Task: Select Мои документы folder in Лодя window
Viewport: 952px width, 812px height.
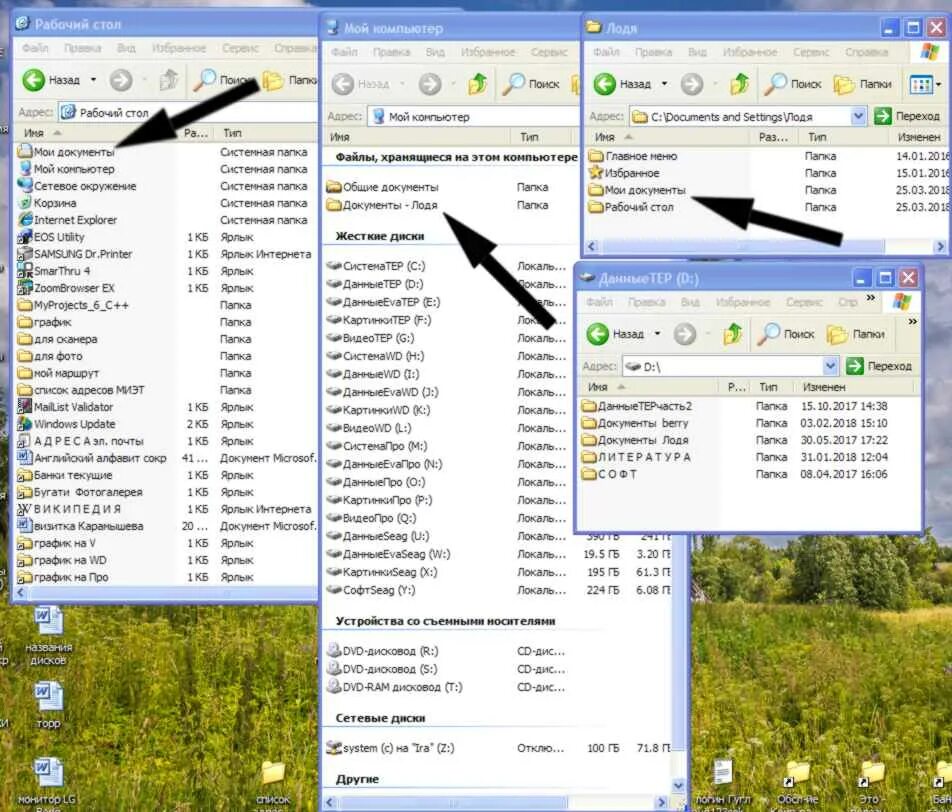Action: coord(637,190)
